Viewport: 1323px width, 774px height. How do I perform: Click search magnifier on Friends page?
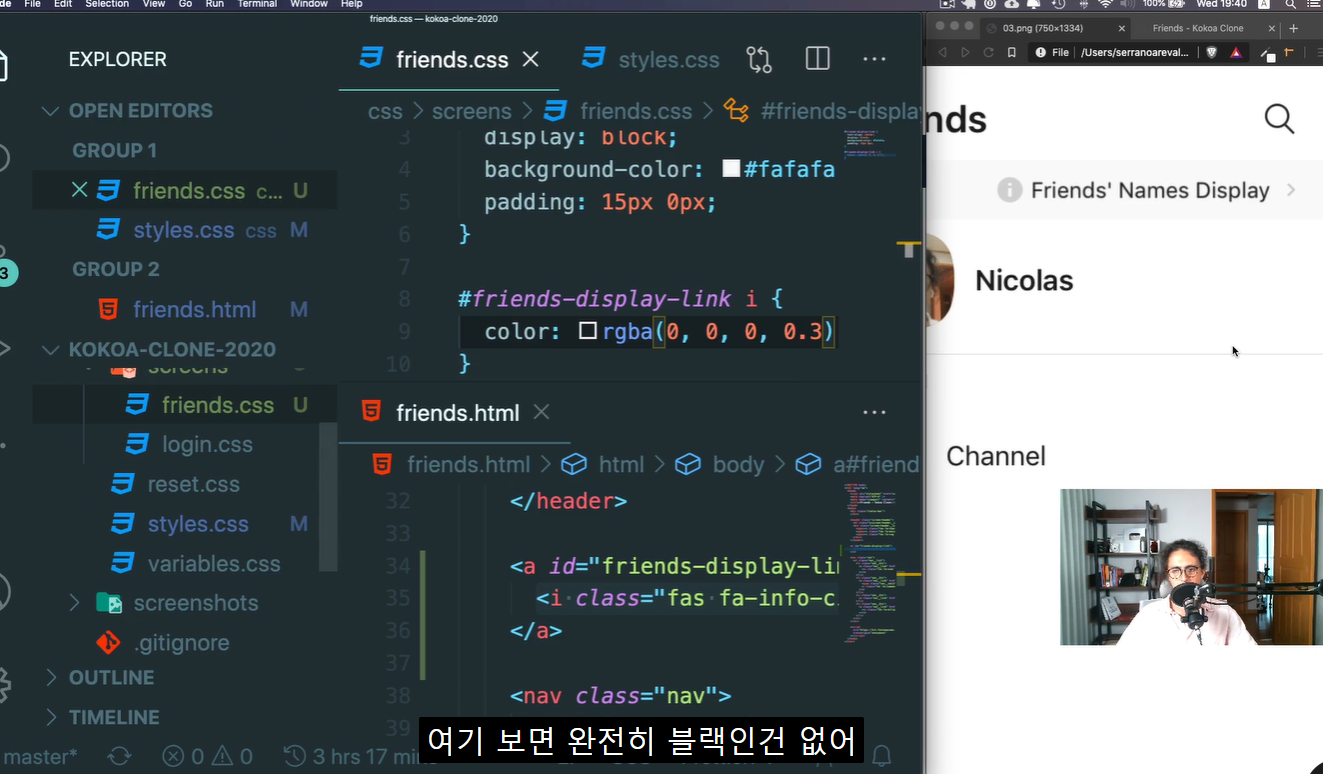coord(1279,119)
